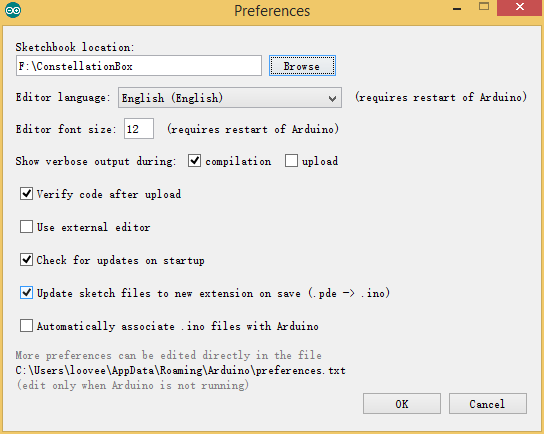This screenshot has width=544, height=434.
Task: Click 'Show verbose output during:' label
Action: click(x=96, y=161)
